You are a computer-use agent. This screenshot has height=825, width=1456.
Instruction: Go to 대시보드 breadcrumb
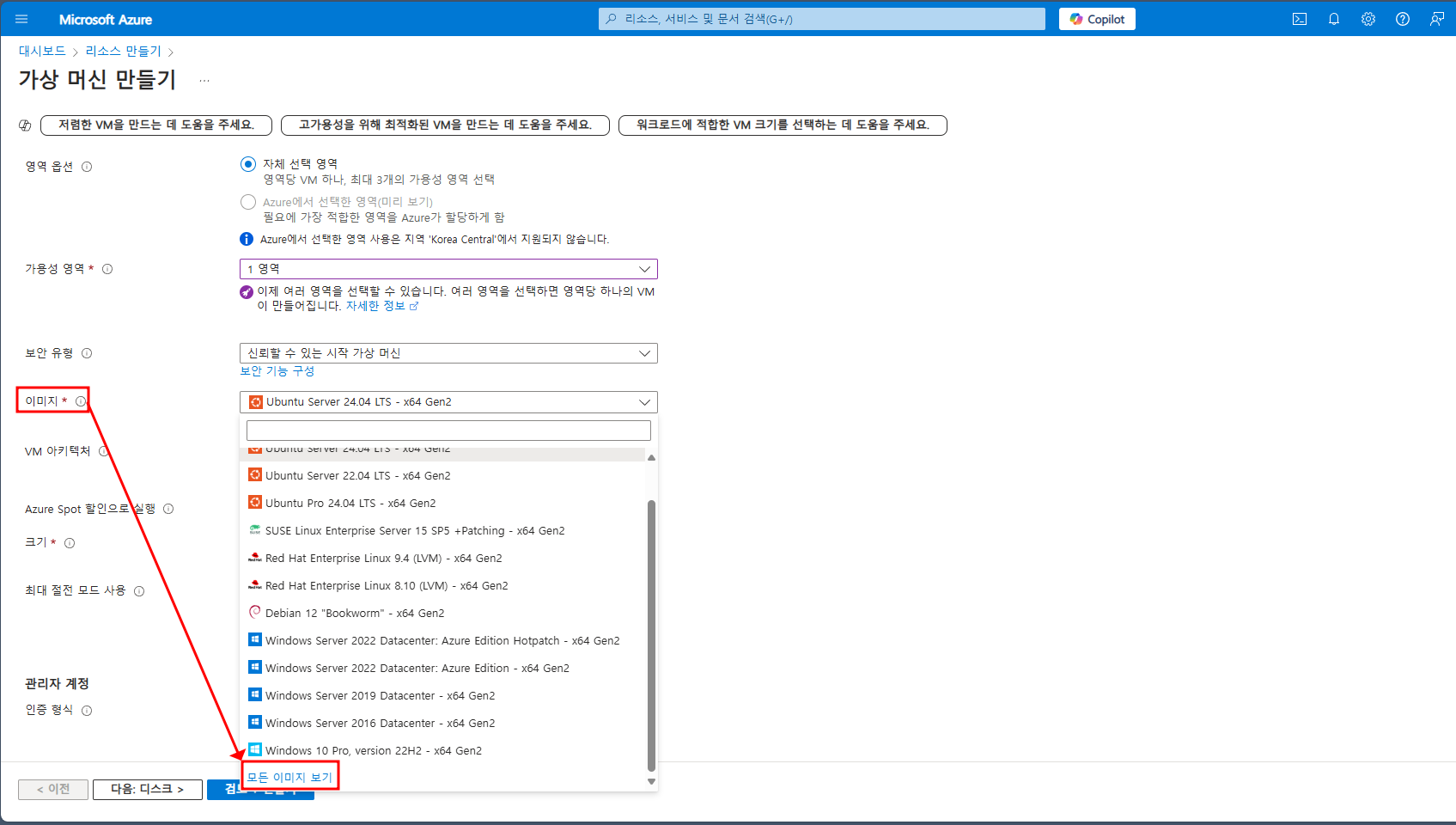(42, 52)
